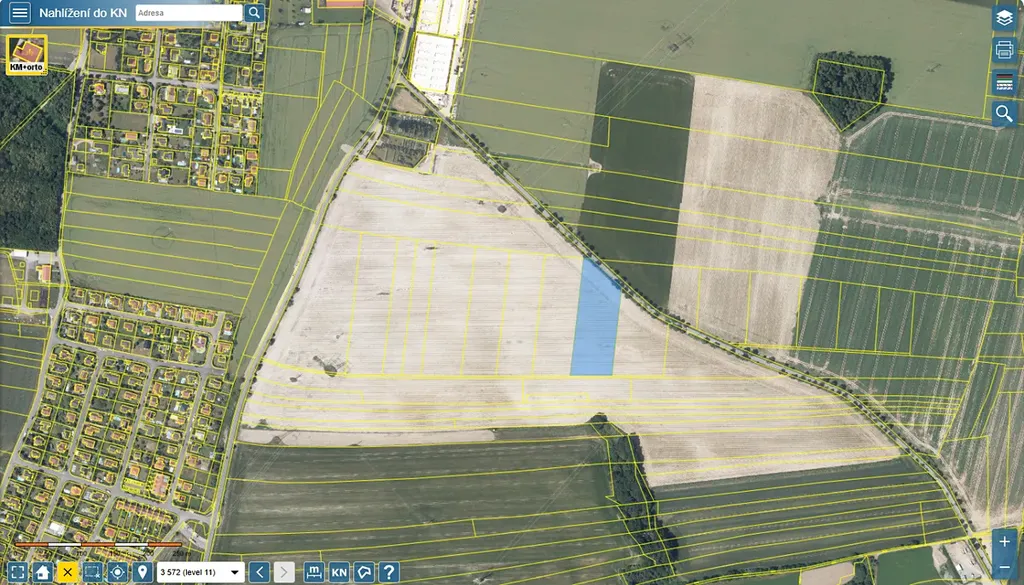Cancel selection with yellow X button

[x=67, y=573]
